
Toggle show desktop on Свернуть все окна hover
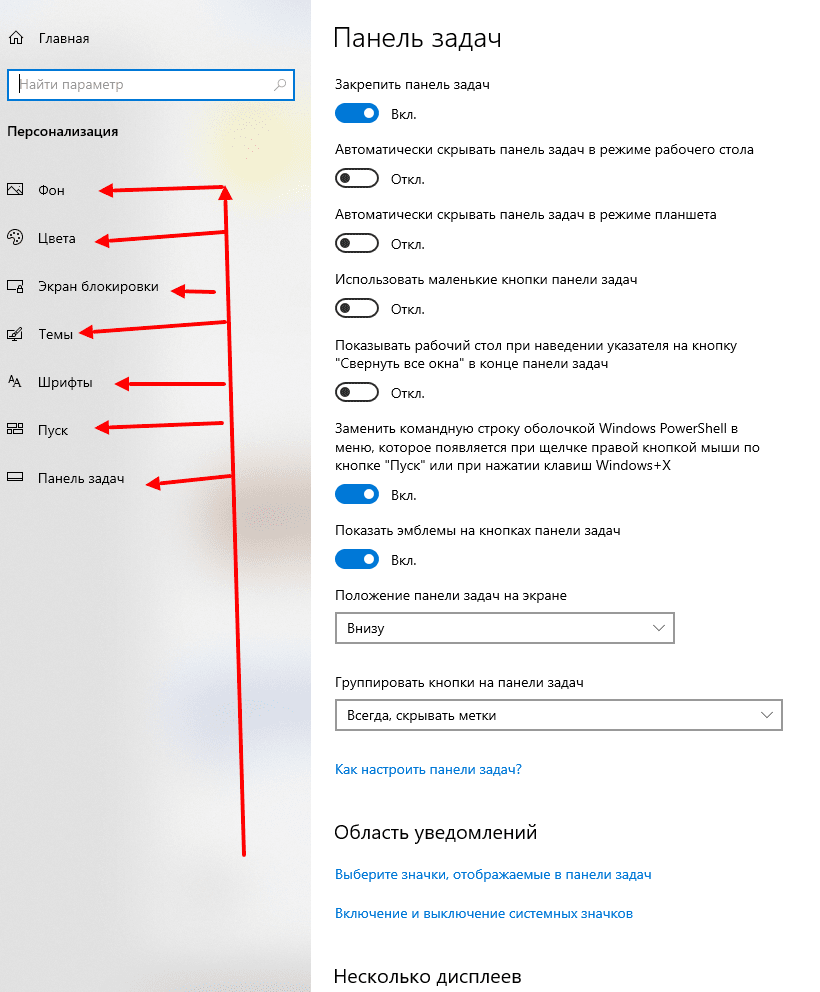[x=357, y=393]
